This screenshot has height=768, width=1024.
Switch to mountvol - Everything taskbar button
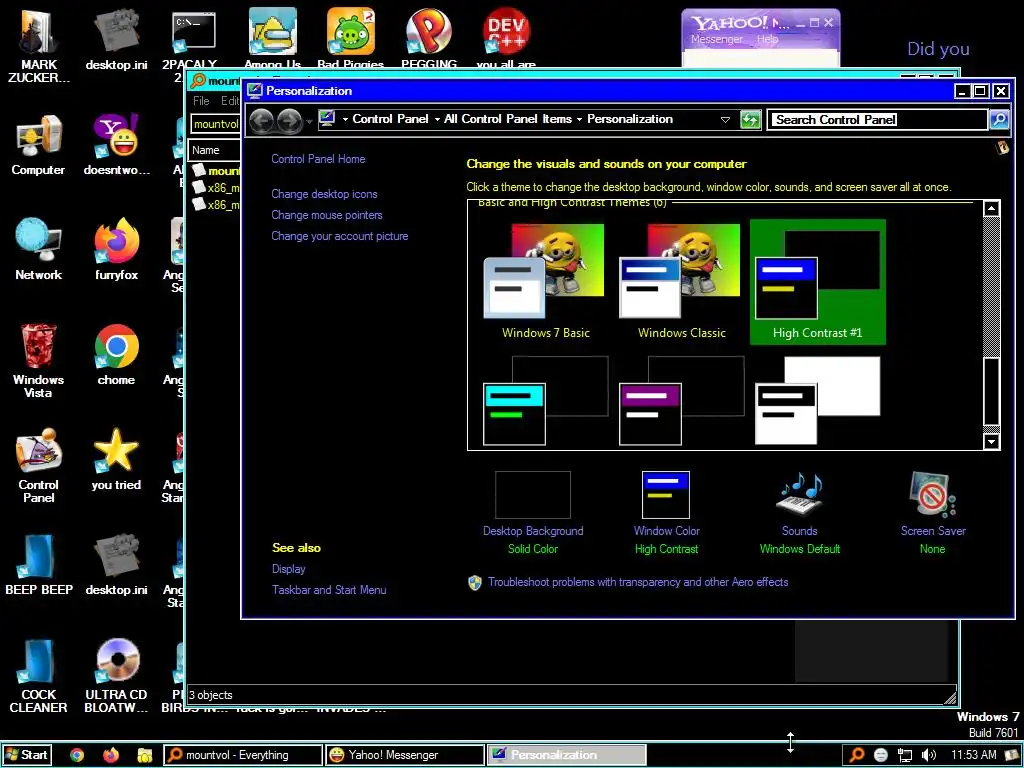[242, 755]
